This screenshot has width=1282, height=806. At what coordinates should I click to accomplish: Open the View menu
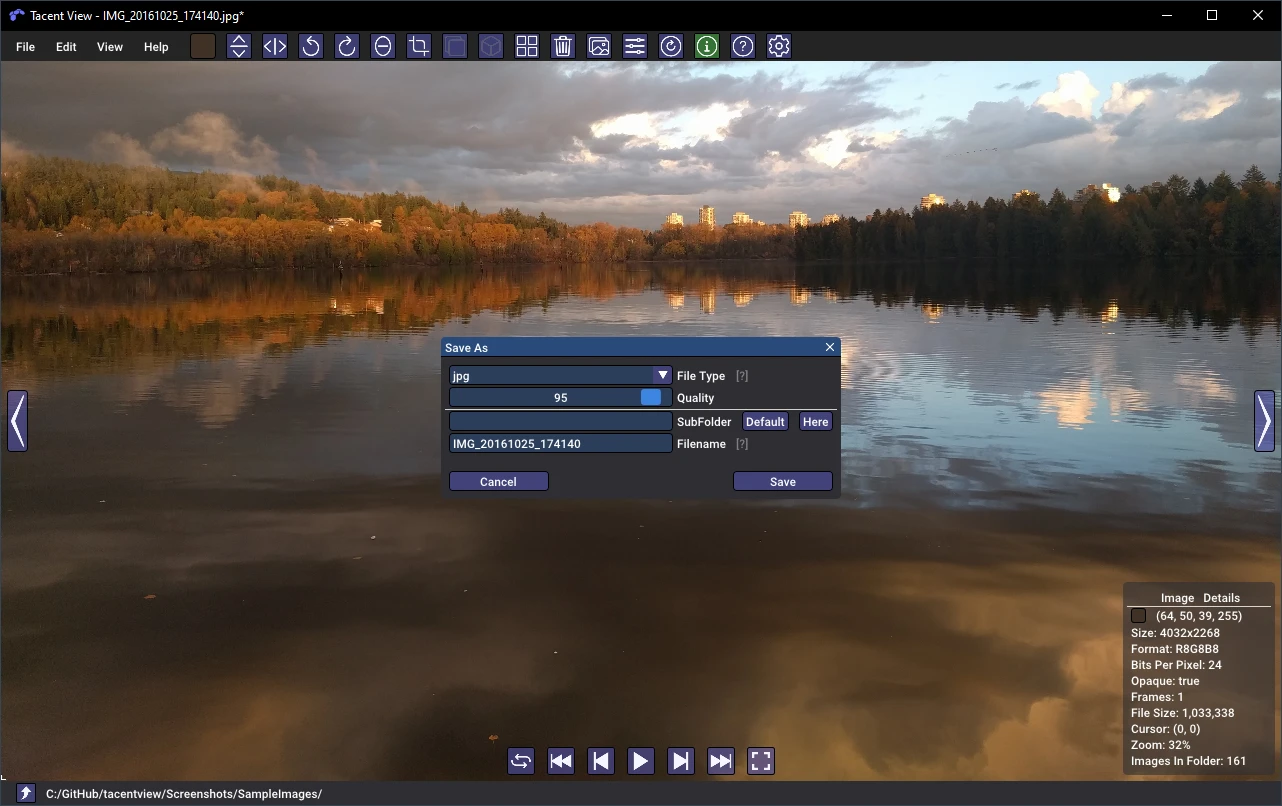[x=110, y=47]
